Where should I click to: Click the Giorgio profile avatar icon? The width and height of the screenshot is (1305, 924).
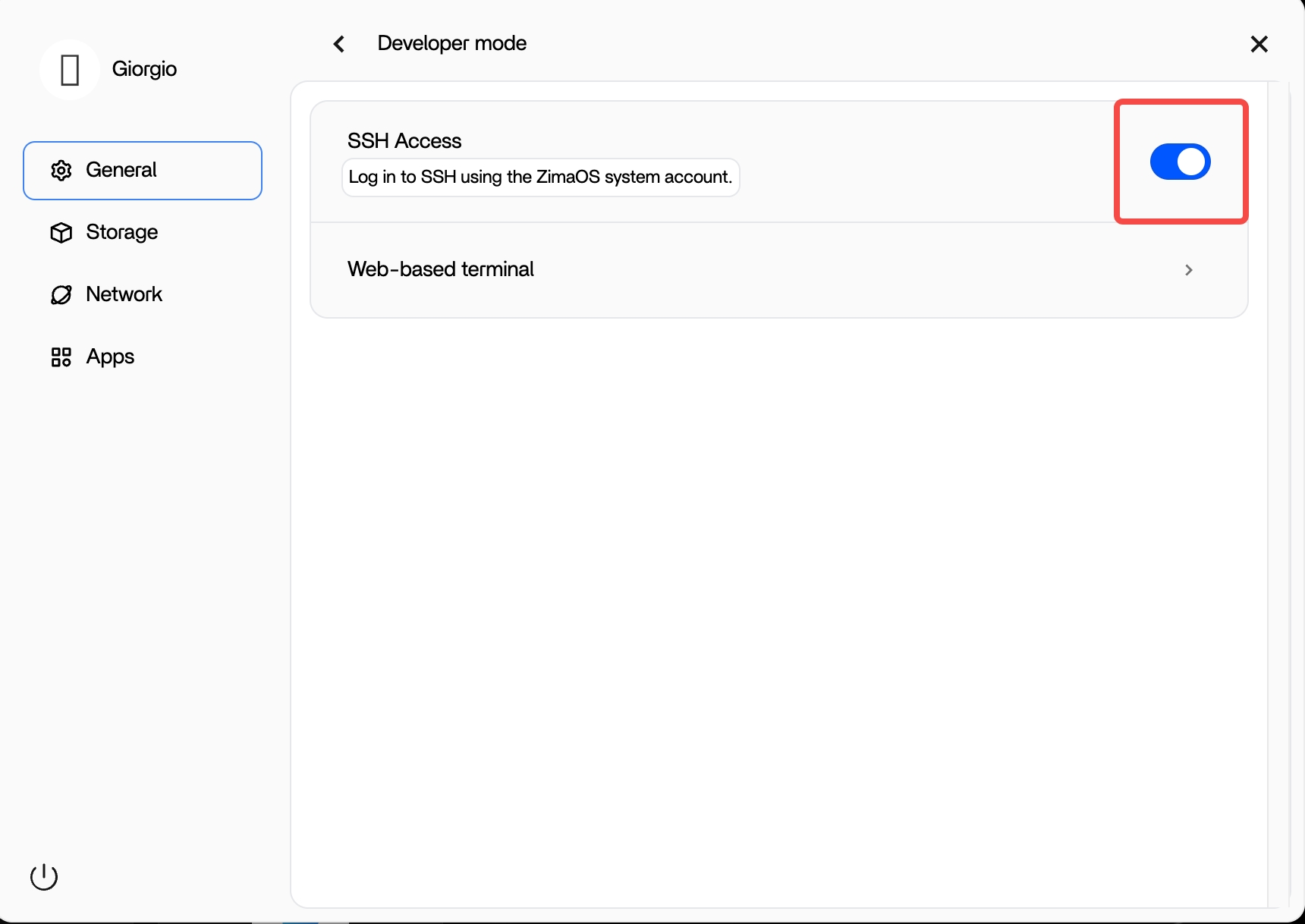(70, 70)
